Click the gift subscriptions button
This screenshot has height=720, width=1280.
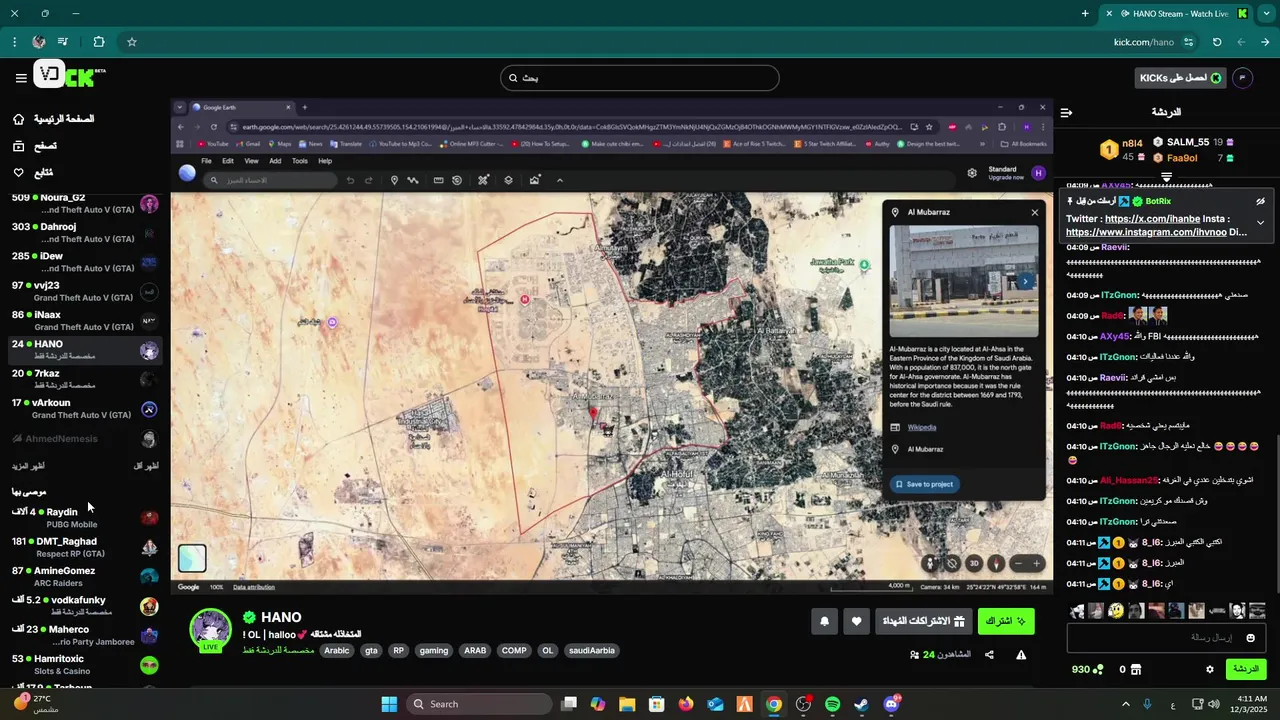tap(924, 621)
